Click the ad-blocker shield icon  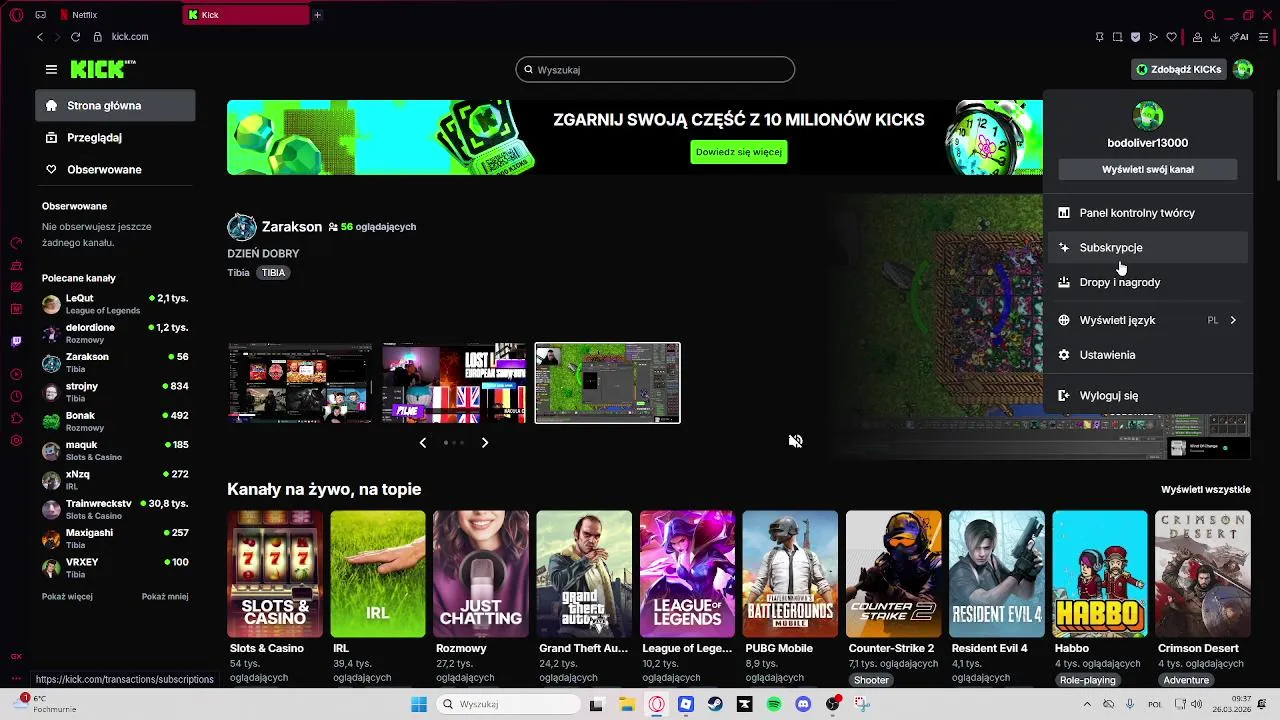1135,37
